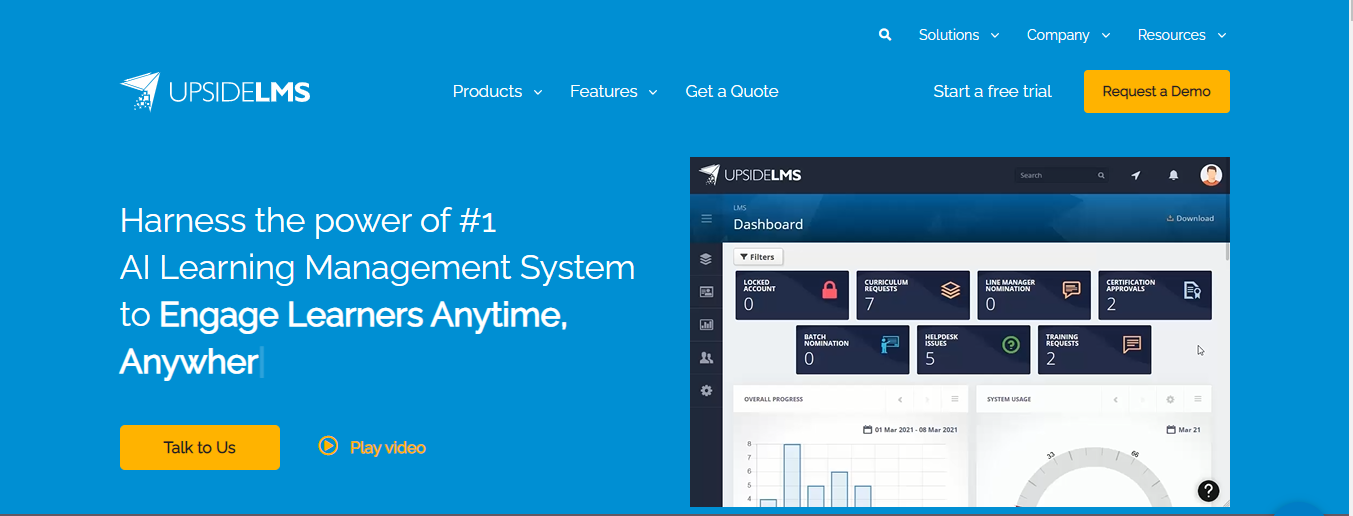Click previous arrow in Overall Progress panel

901,399
